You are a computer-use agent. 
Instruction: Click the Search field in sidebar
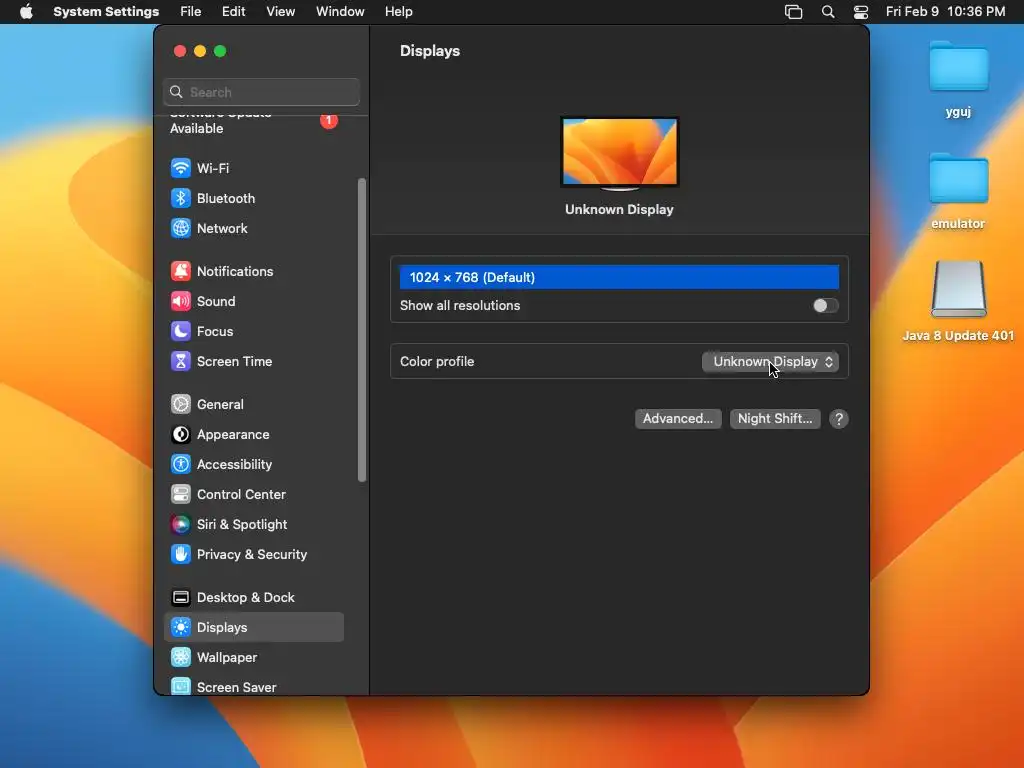tap(261, 92)
